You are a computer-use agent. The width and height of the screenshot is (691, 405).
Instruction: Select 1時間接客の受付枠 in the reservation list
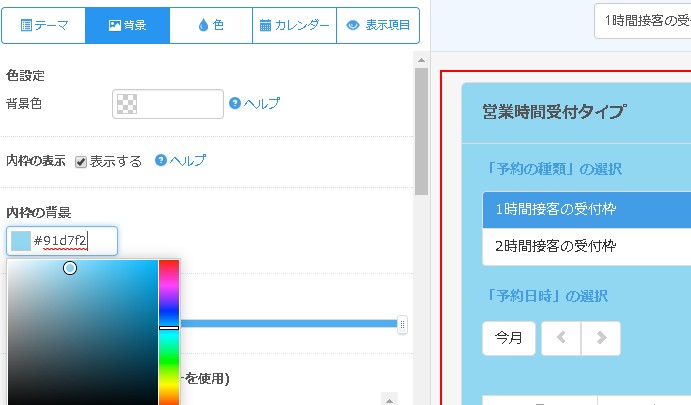tap(587, 209)
